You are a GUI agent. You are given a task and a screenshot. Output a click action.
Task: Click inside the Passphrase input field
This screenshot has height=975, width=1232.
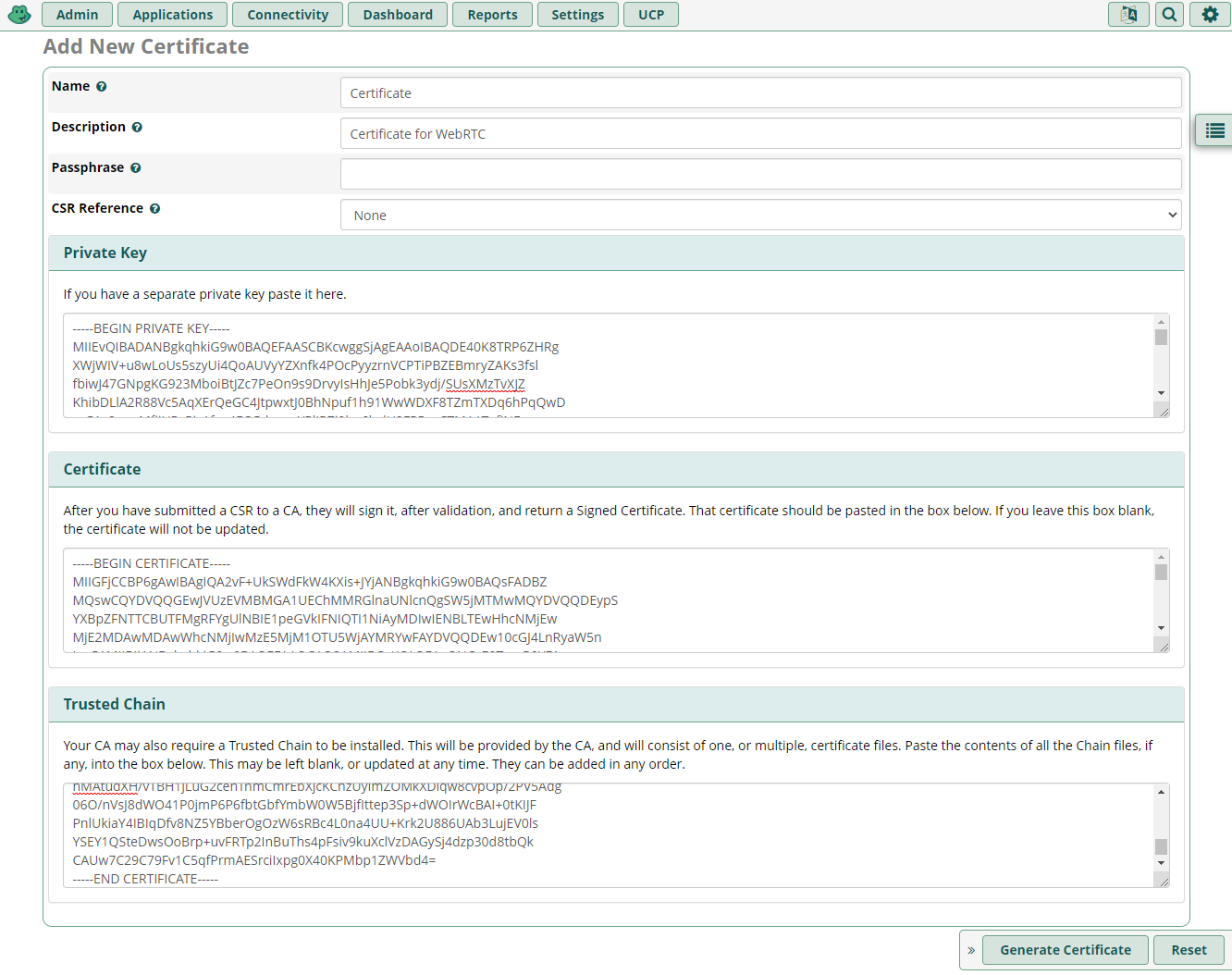pos(760,174)
